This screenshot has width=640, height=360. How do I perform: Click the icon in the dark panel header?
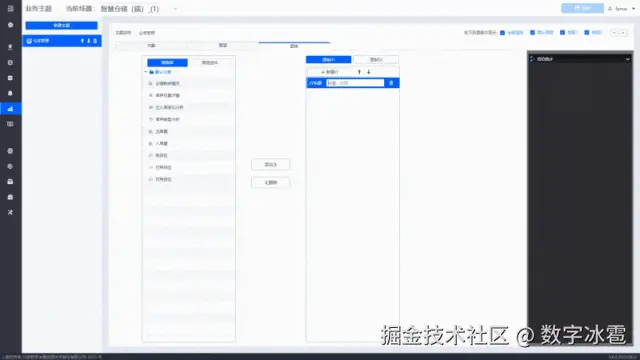pyautogui.click(x=532, y=59)
